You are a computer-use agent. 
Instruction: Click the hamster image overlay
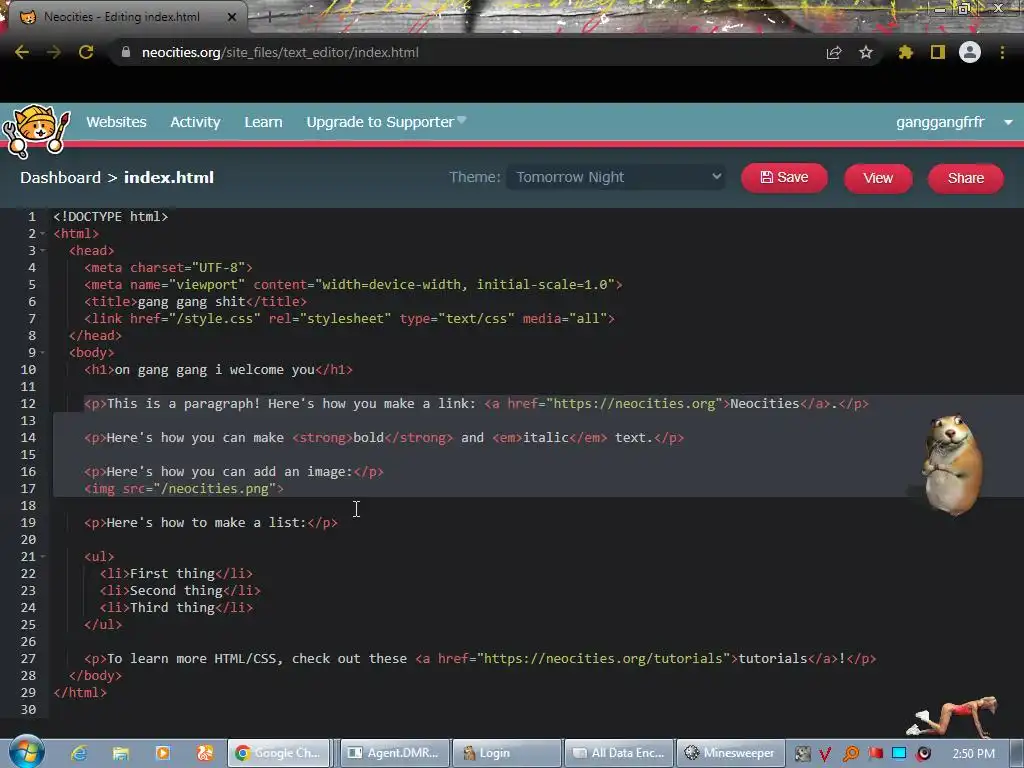[952, 465]
